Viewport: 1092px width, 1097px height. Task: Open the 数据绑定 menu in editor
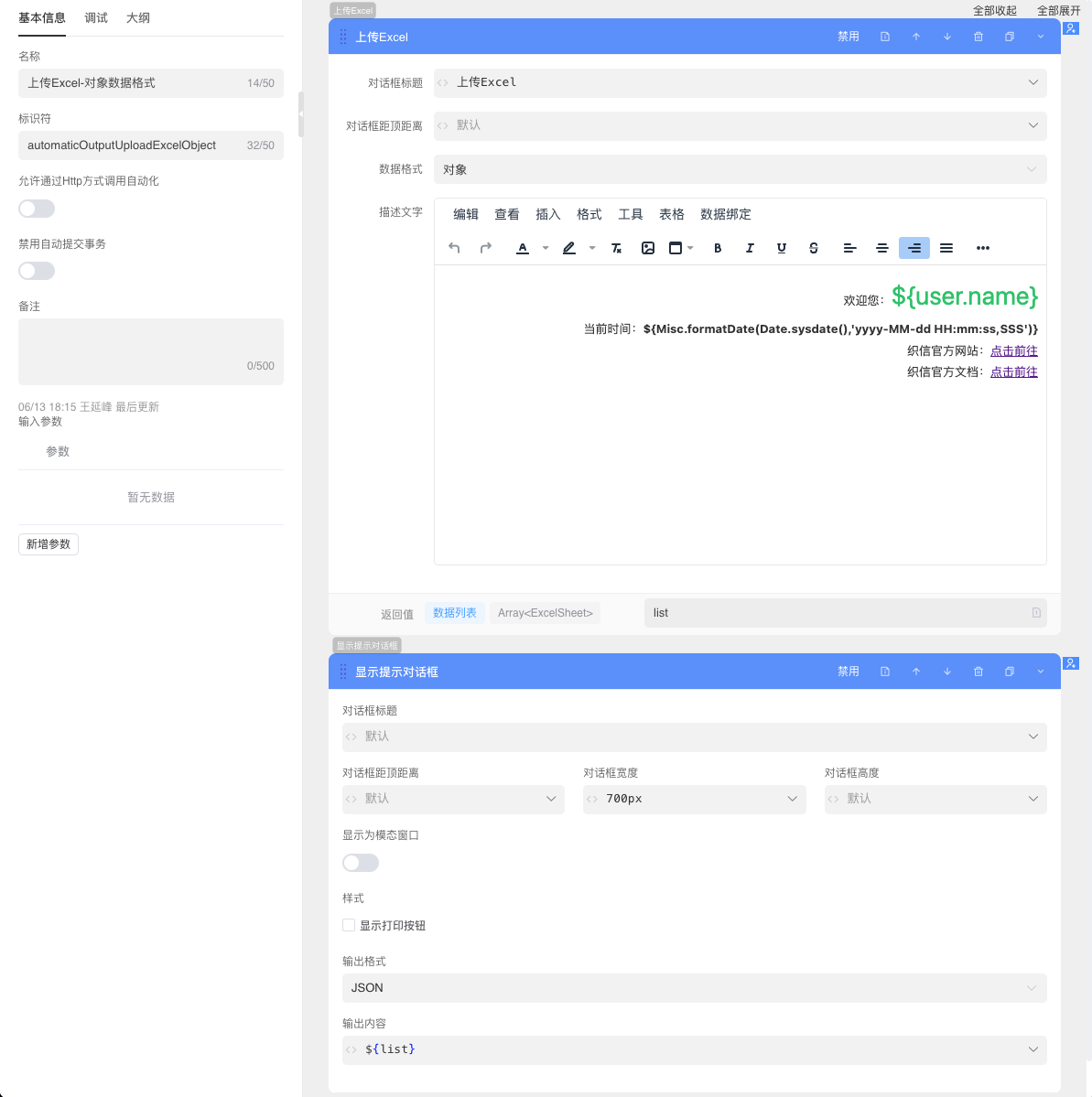[725, 214]
